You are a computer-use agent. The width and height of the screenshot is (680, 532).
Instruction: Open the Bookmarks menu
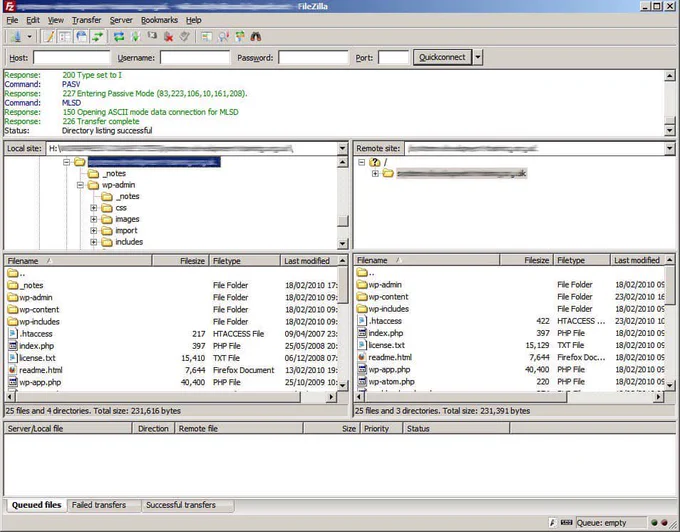point(159,20)
